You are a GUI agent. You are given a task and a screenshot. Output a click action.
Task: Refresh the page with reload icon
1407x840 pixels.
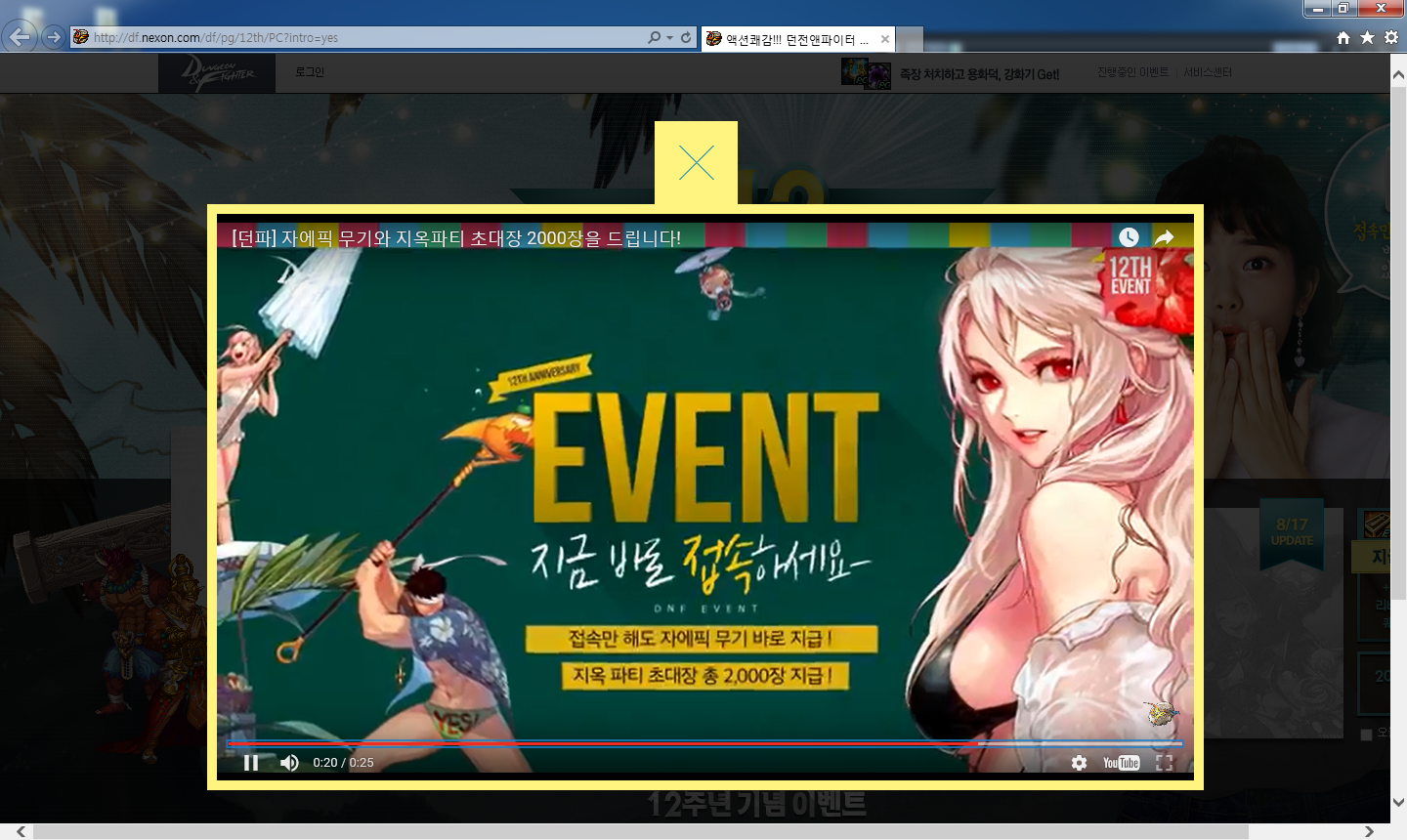(x=686, y=37)
